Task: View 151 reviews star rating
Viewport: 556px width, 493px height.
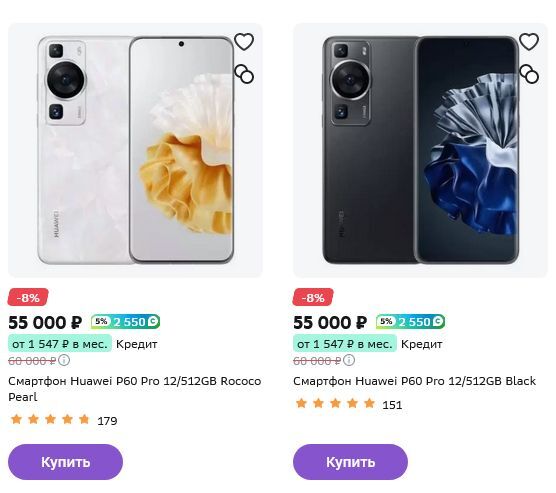Action: click(349, 404)
